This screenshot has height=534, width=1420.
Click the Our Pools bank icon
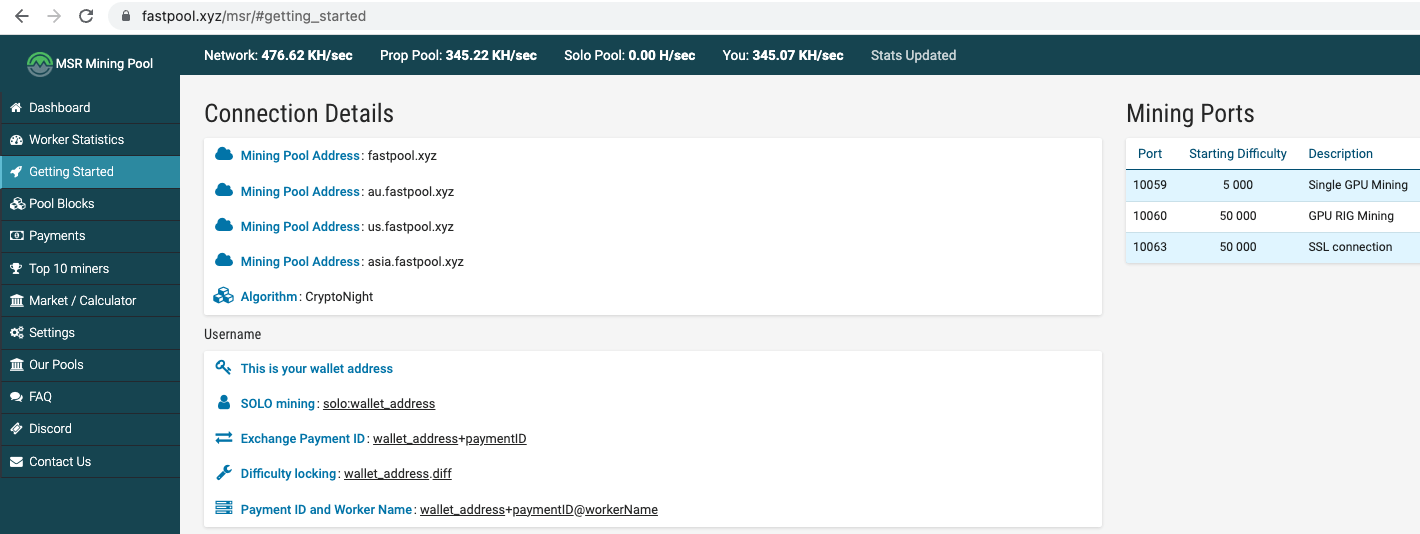16,365
